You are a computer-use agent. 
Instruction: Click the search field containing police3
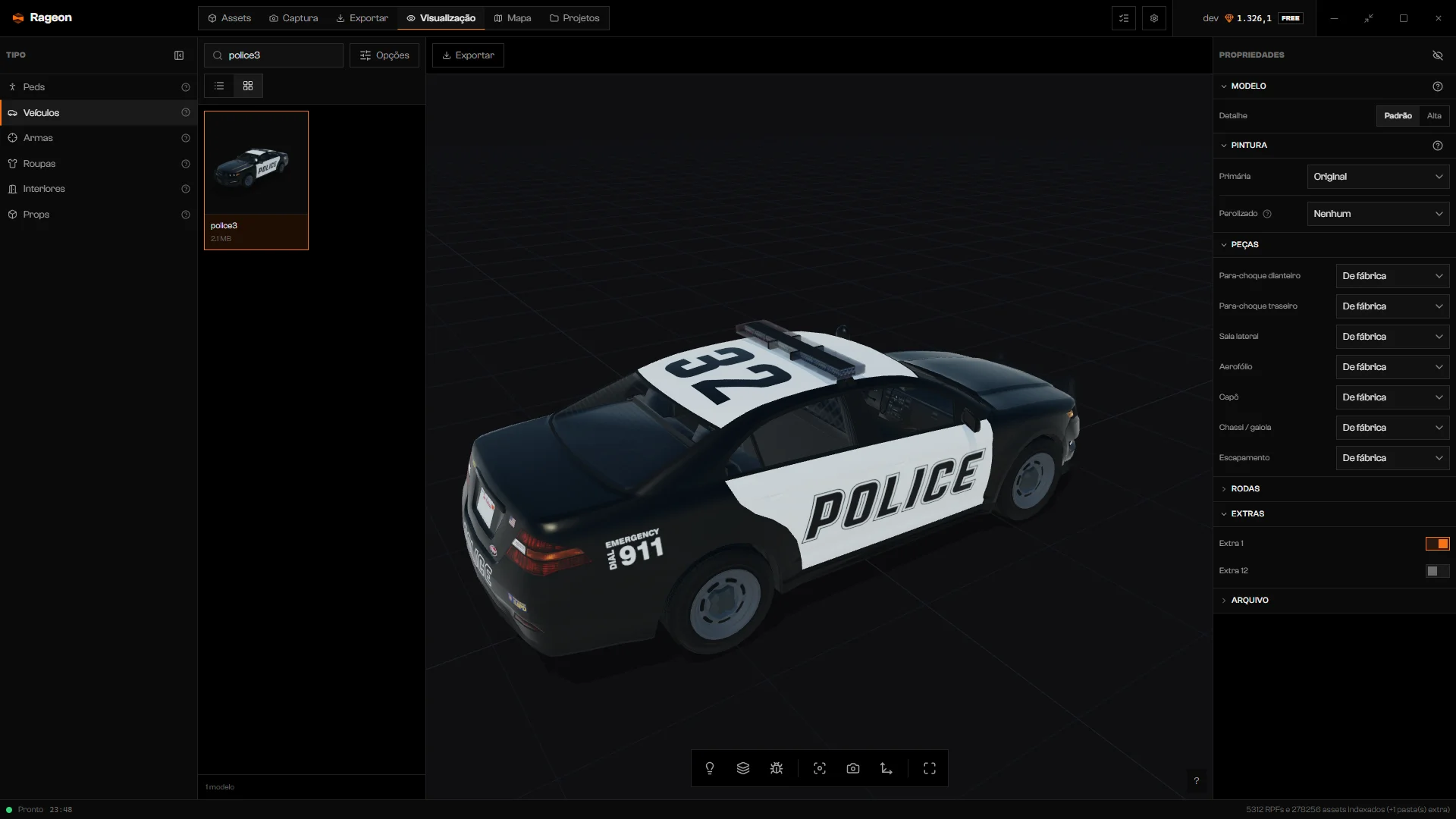274,55
